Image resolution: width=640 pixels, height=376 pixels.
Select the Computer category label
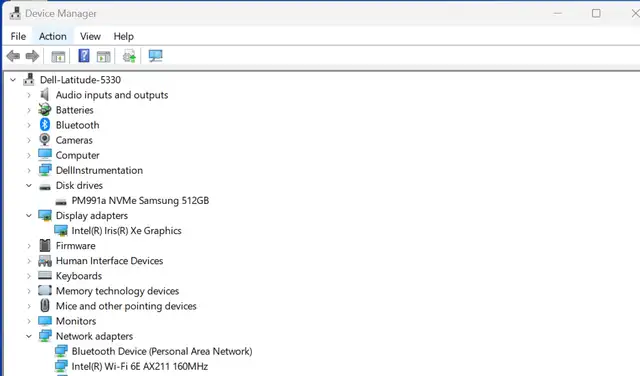(x=78, y=155)
